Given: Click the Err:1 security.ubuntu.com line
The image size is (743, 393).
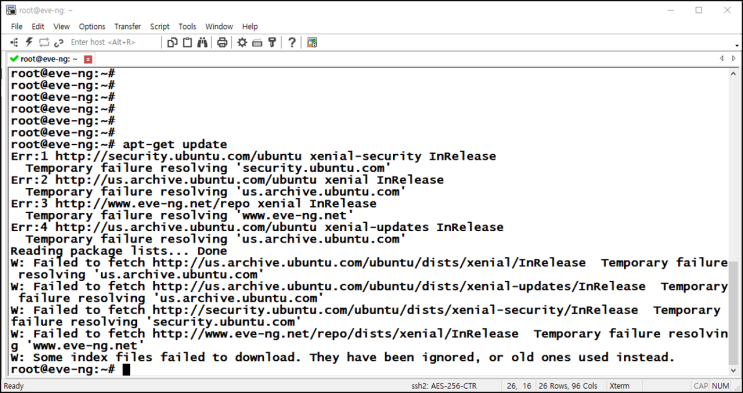Looking at the screenshot, I should [x=253, y=156].
